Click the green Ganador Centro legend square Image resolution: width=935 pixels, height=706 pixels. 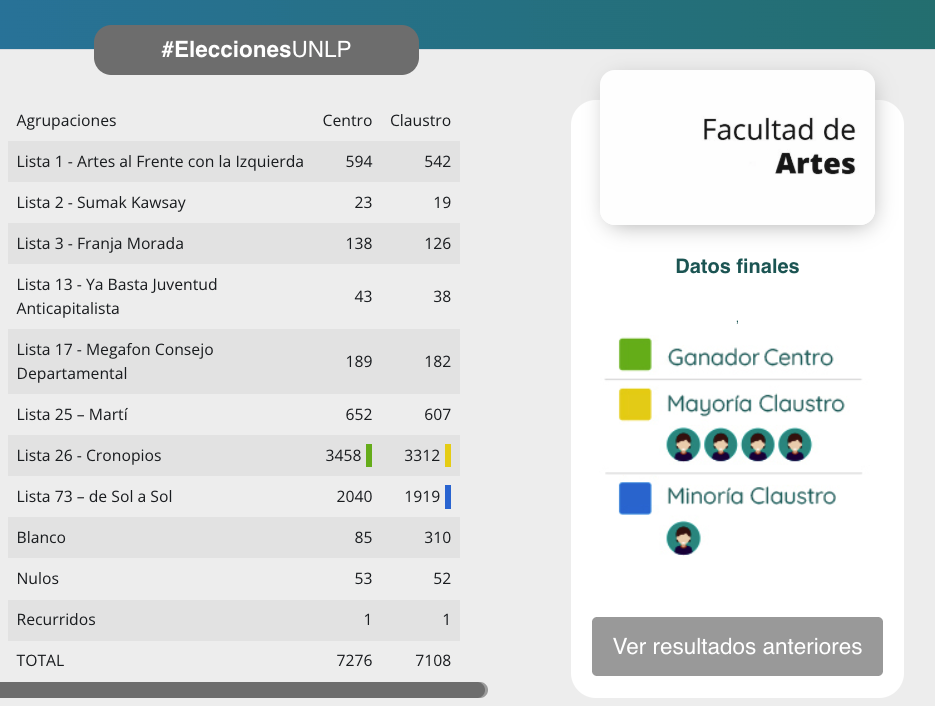[635, 355]
